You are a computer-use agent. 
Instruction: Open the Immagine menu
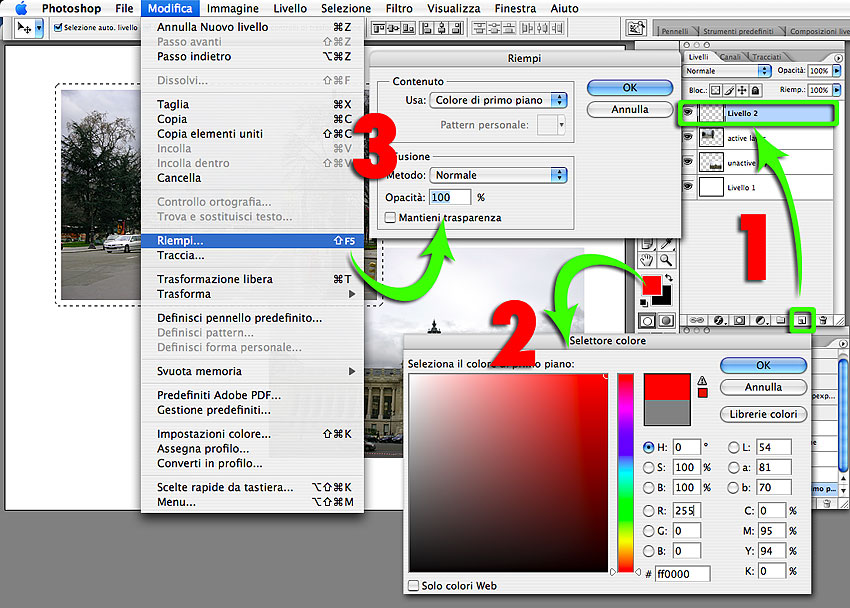tap(233, 8)
